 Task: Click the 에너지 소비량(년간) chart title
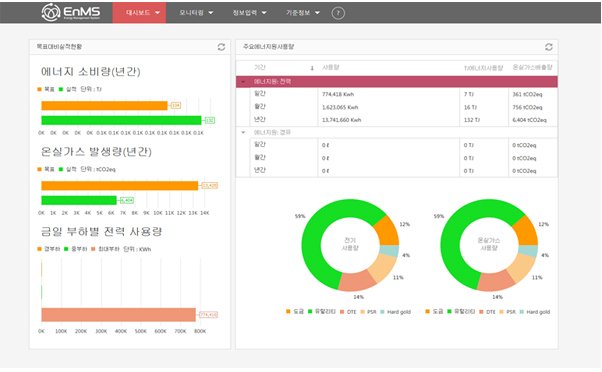pyautogui.click(x=91, y=72)
